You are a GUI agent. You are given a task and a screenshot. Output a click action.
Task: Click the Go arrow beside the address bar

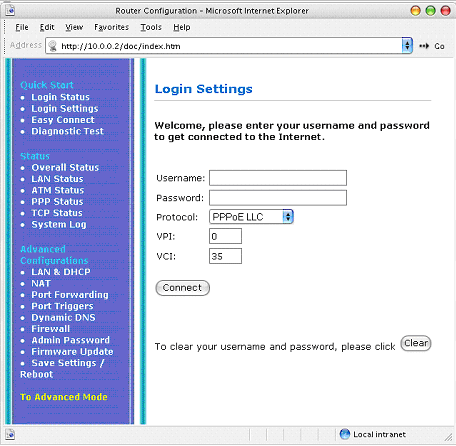(x=424, y=46)
